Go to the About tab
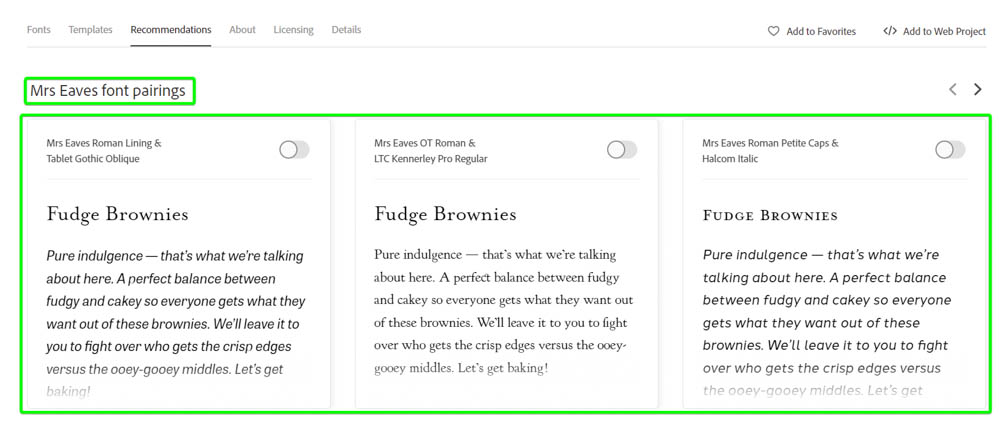The image size is (1000, 421). 242,30
